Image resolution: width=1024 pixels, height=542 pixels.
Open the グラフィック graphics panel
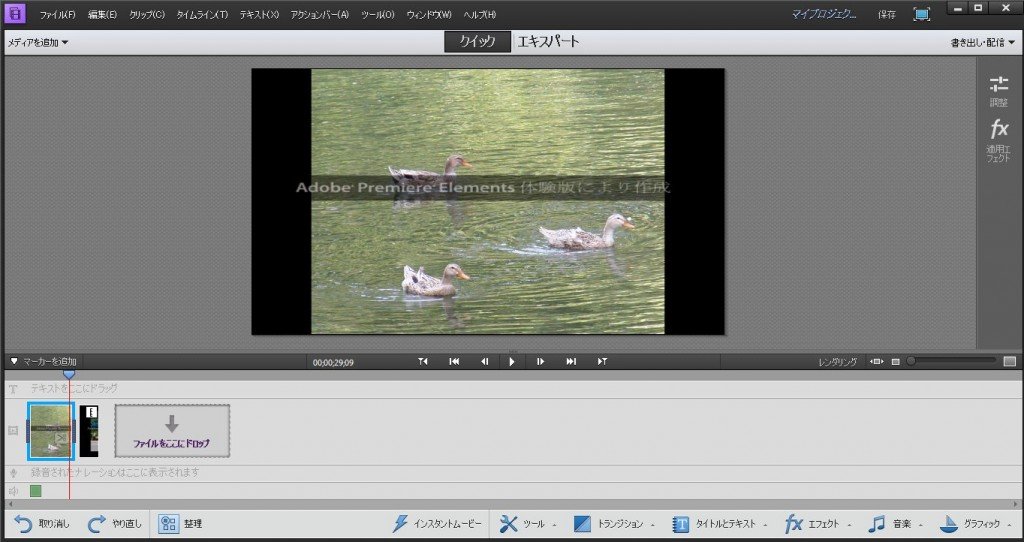pos(974,524)
